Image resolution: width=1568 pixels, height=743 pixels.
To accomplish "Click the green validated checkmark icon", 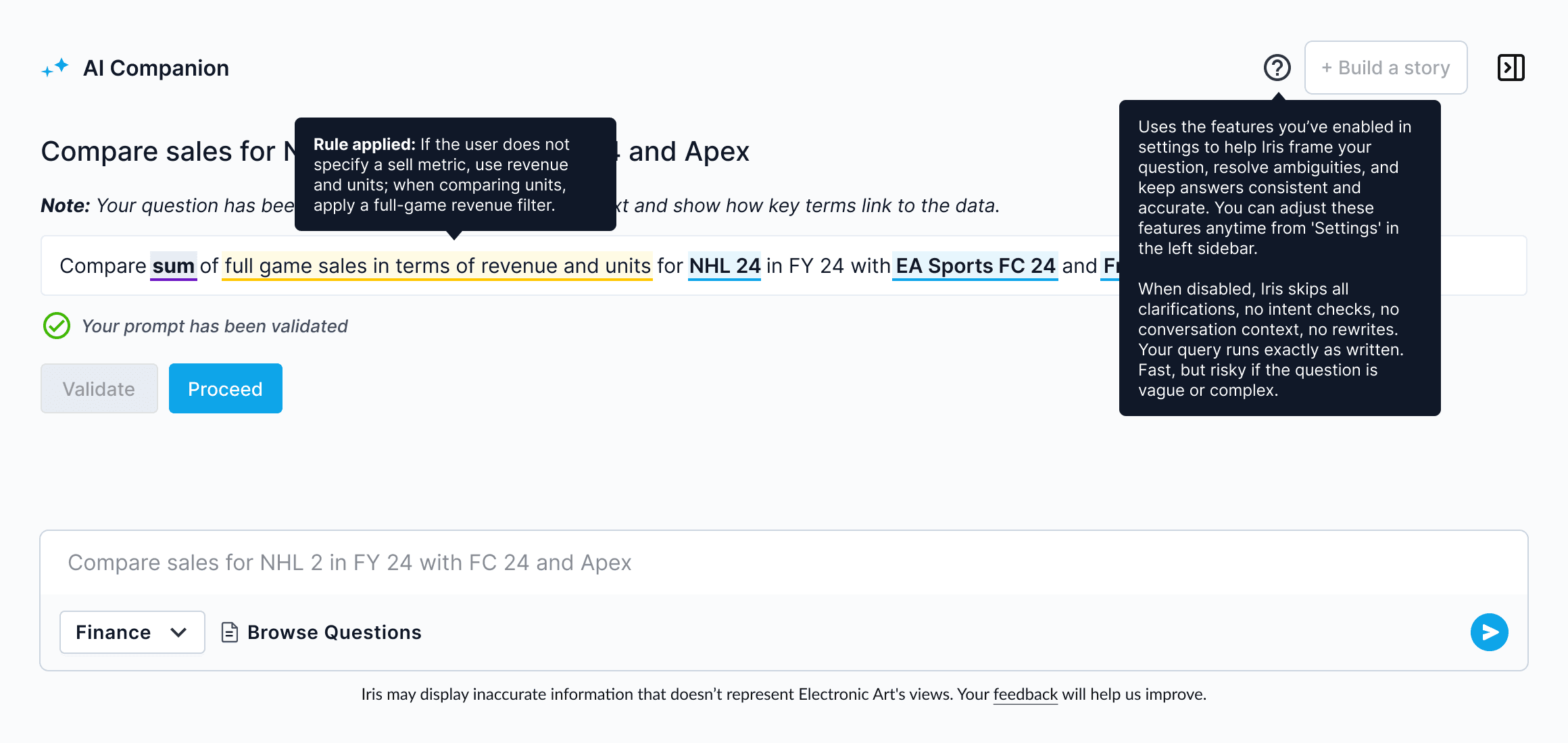I will tap(57, 326).
